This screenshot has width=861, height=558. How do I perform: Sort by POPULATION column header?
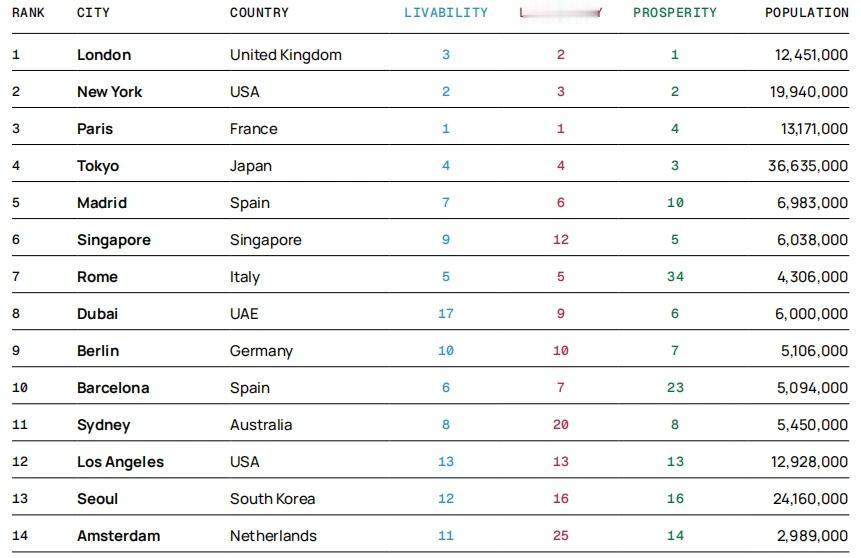[x=807, y=13]
